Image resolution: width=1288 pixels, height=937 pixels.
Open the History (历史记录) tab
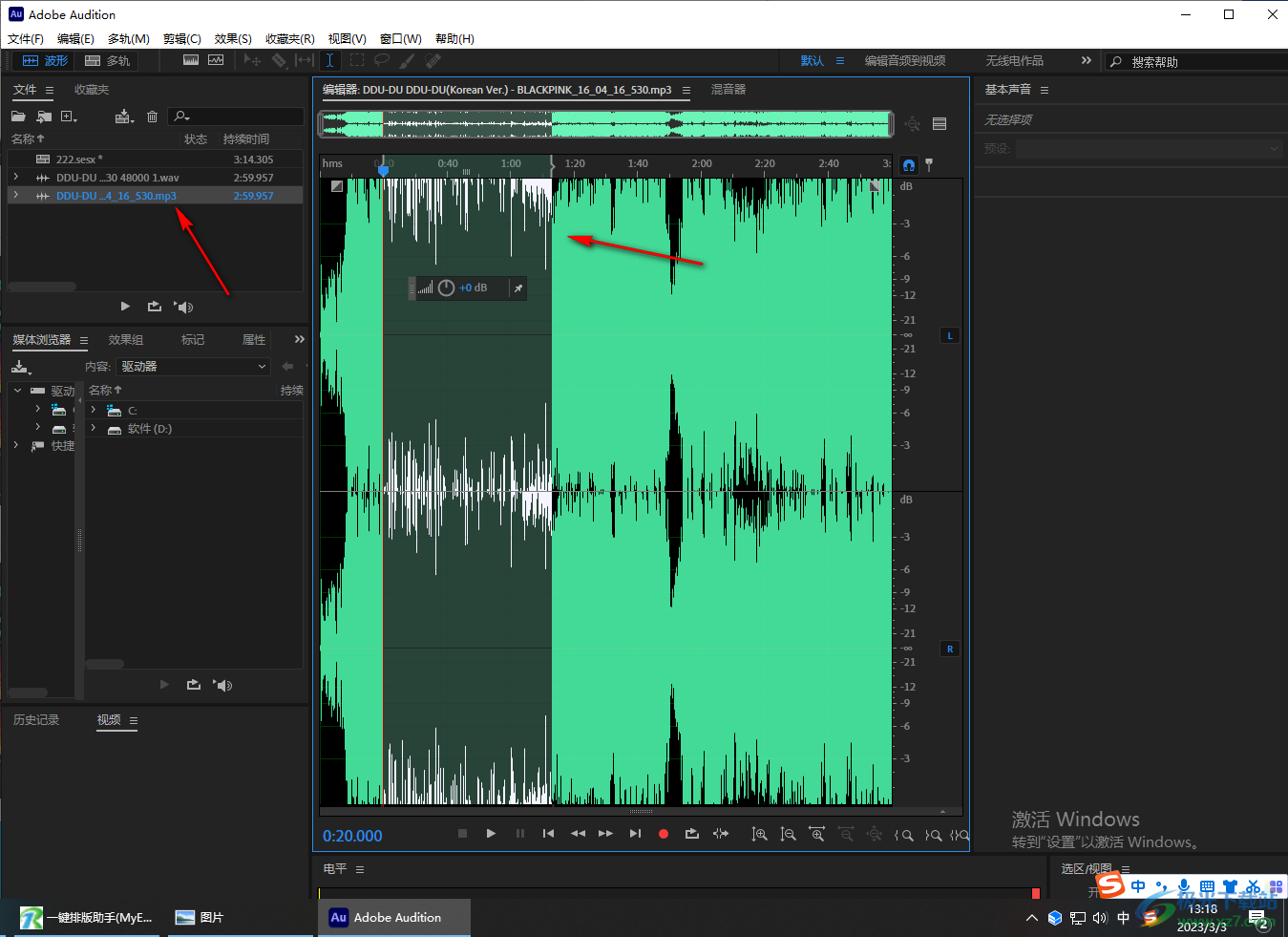(x=36, y=720)
